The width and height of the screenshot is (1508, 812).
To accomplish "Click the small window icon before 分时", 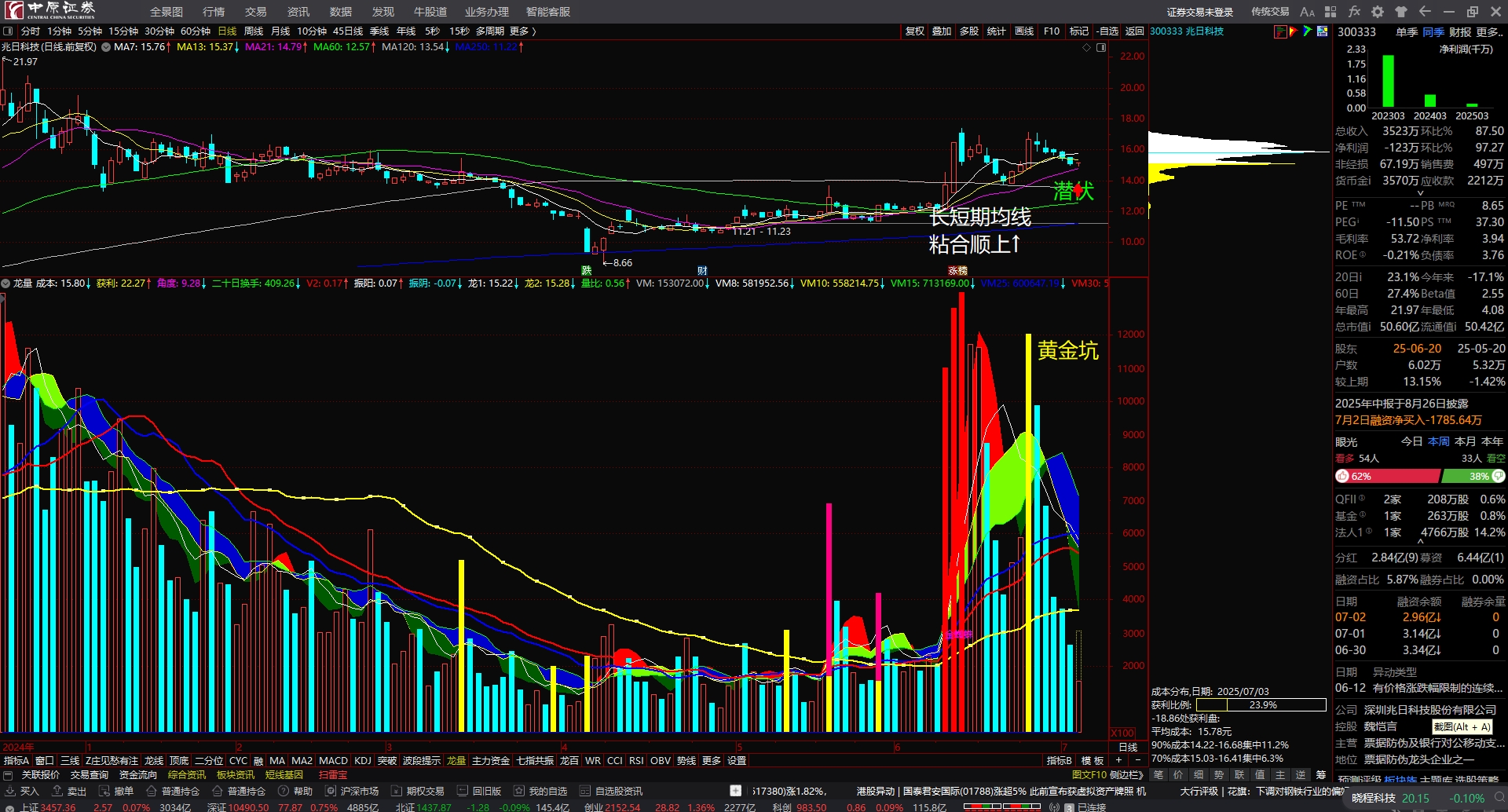I will pos(9,31).
